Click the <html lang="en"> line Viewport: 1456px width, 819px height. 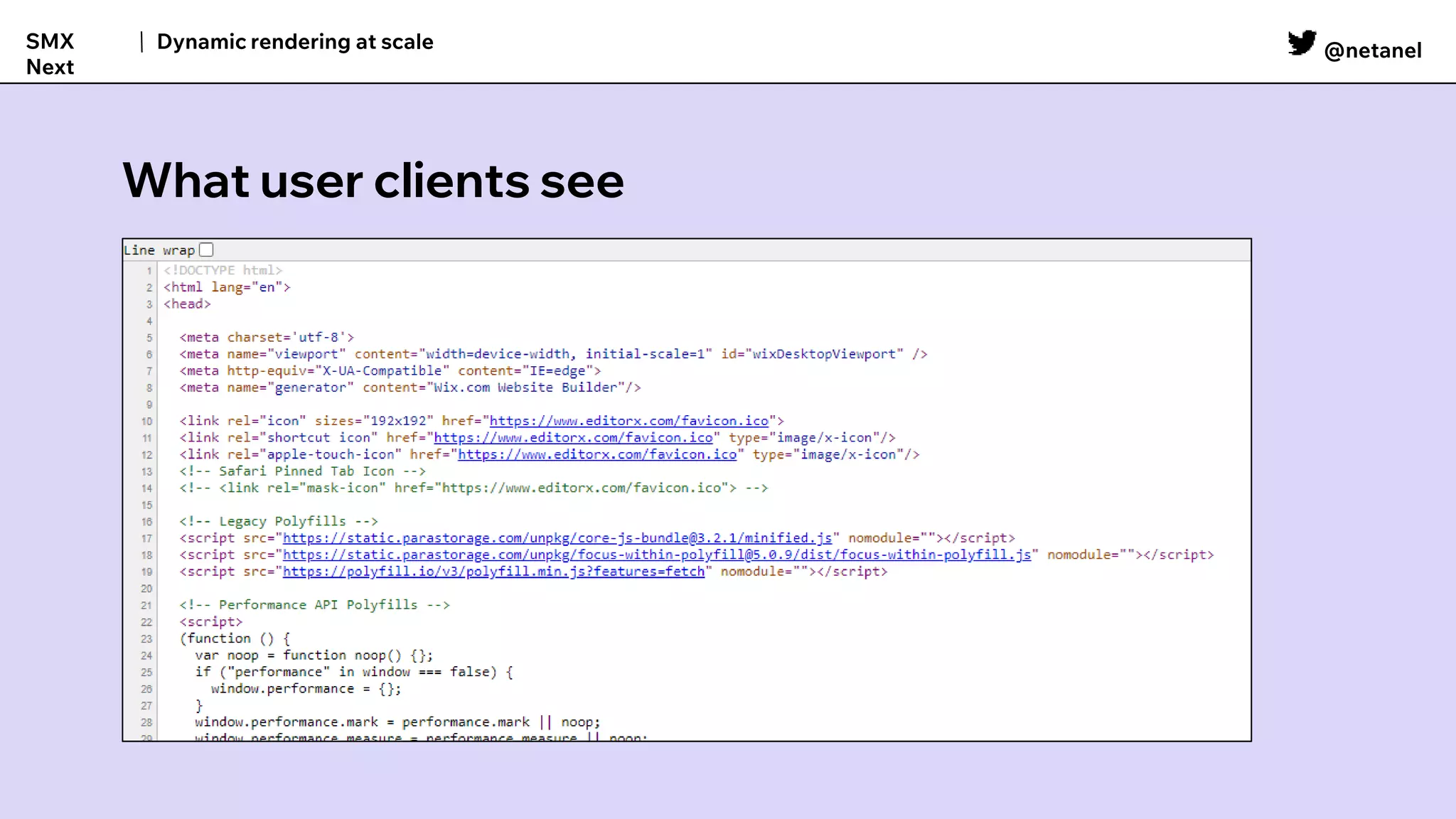pyautogui.click(x=227, y=287)
